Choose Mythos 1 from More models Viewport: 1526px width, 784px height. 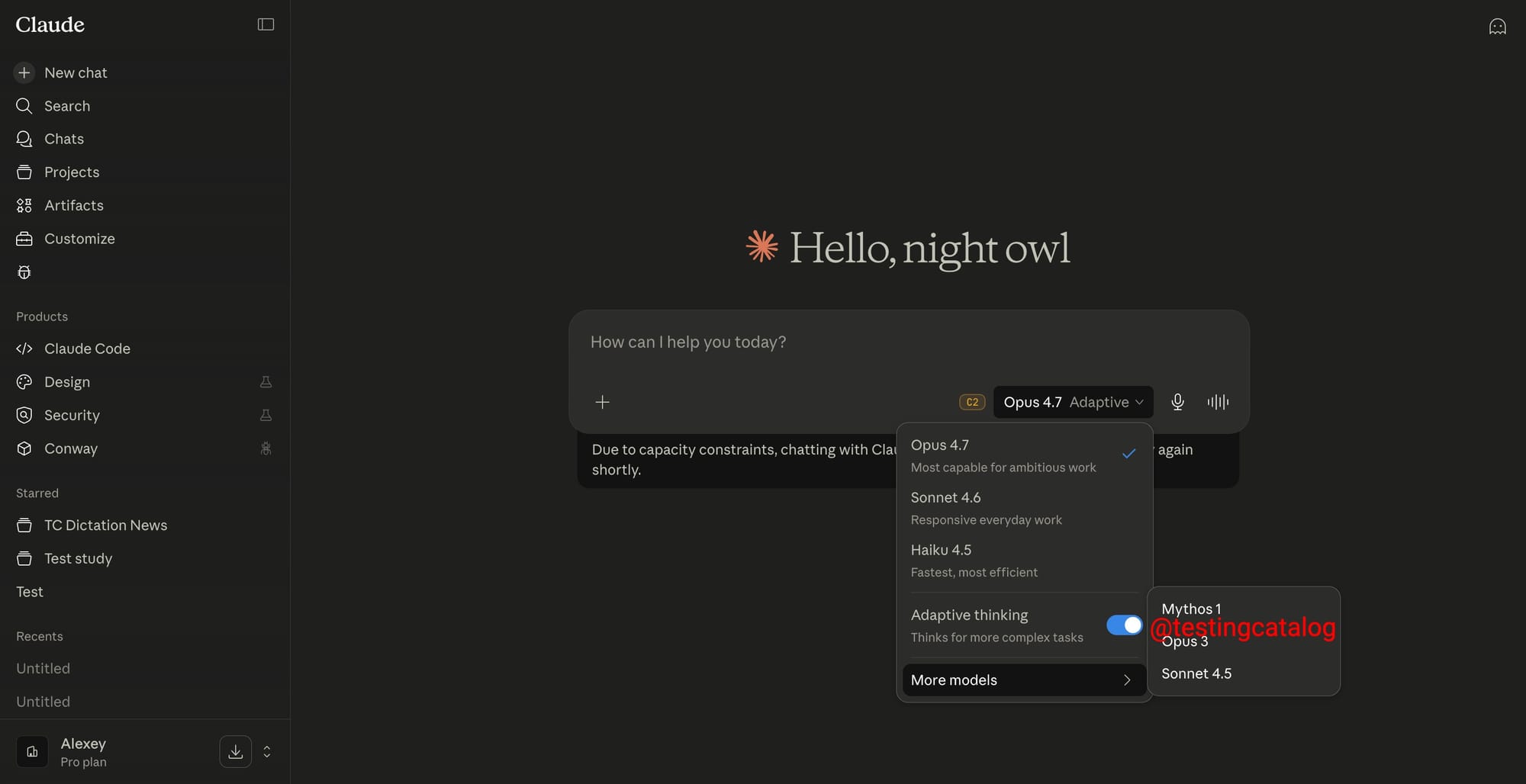pos(1244,609)
